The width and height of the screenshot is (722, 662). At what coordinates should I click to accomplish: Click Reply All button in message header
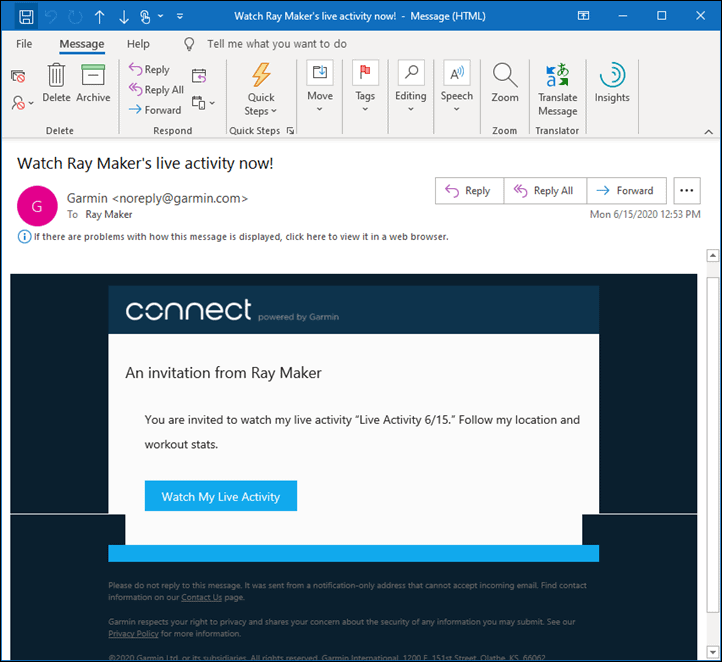point(545,191)
